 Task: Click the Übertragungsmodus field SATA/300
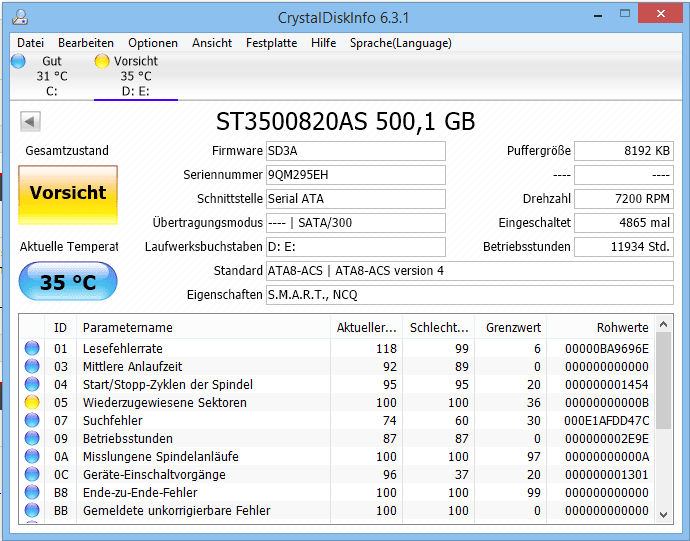(356, 223)
